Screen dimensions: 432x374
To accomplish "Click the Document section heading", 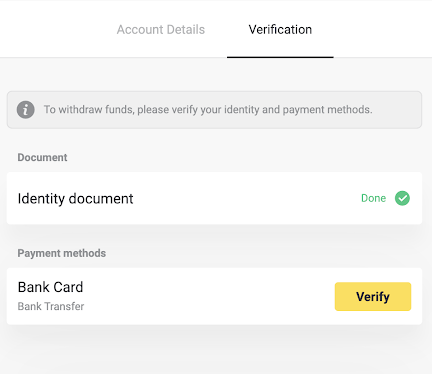I will click(x=42, y=157).
